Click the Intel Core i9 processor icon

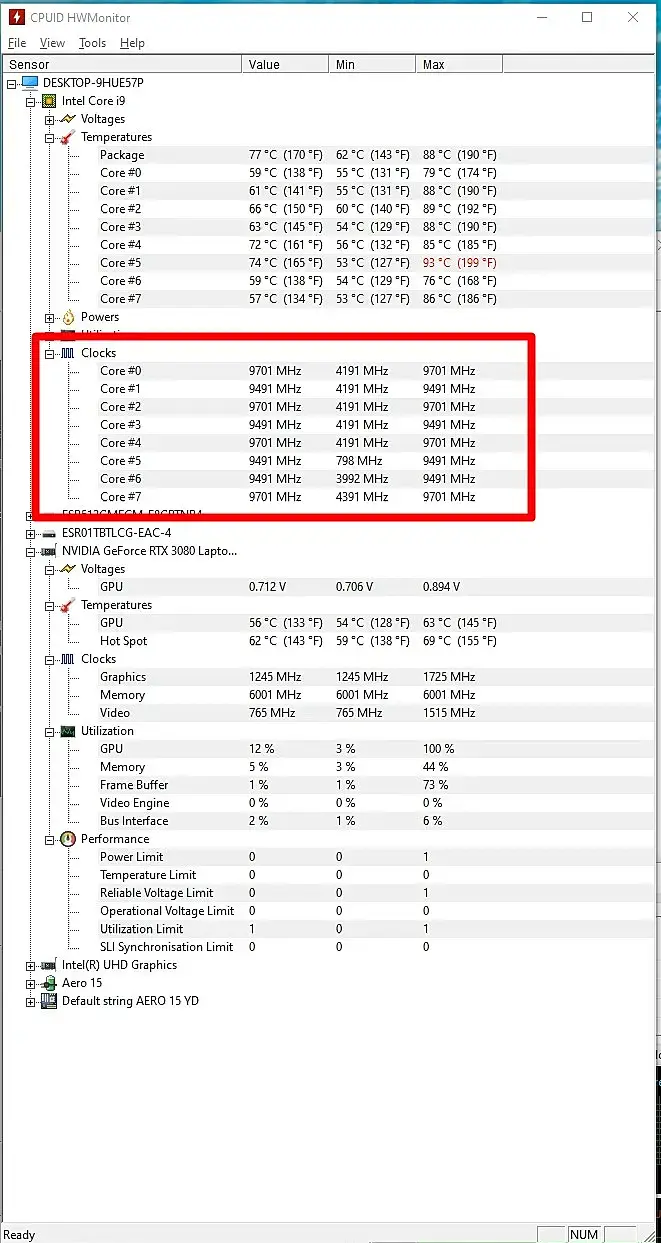pyautogui.click(x=49, y=101)
